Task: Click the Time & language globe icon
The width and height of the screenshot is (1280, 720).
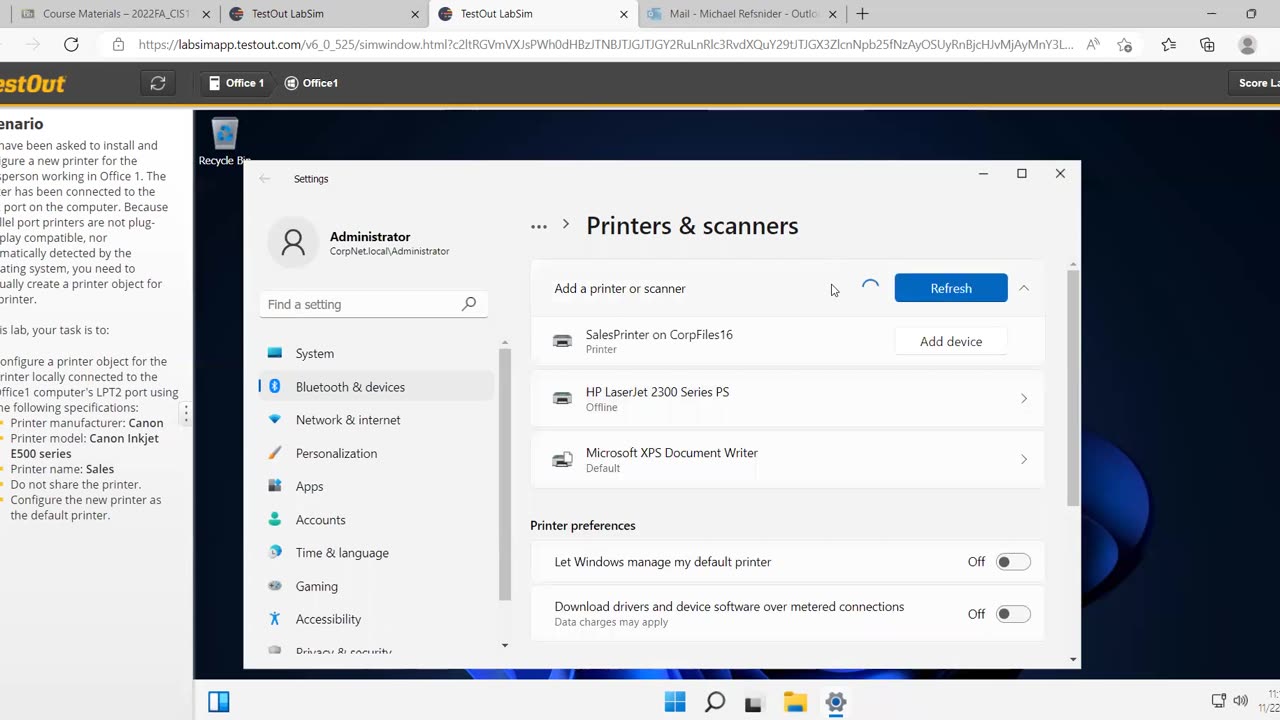Action: click(275, 552)
